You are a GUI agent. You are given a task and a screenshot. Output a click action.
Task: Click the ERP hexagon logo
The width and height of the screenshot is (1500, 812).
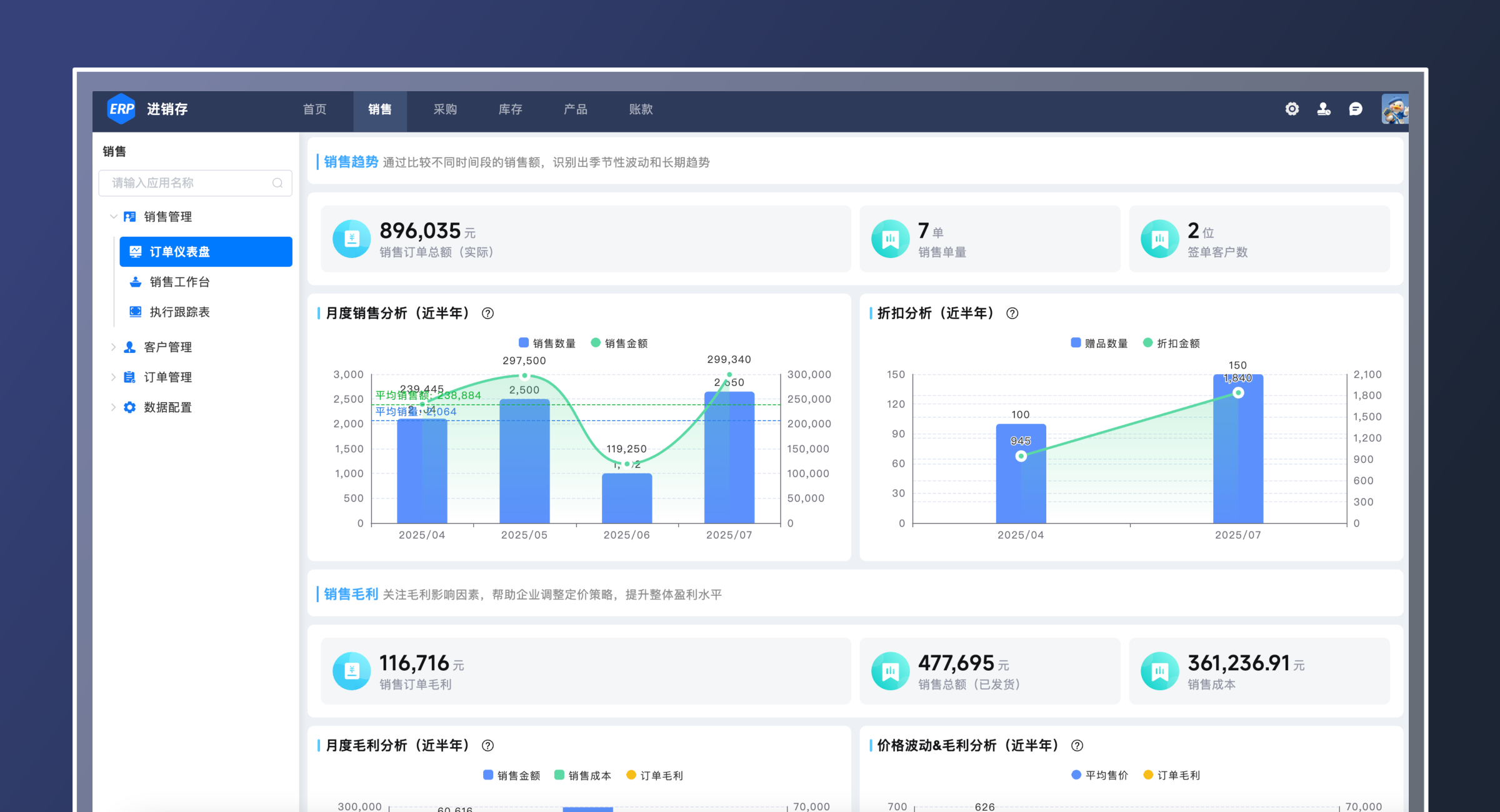pyautogui.click(x=121, y=109)
